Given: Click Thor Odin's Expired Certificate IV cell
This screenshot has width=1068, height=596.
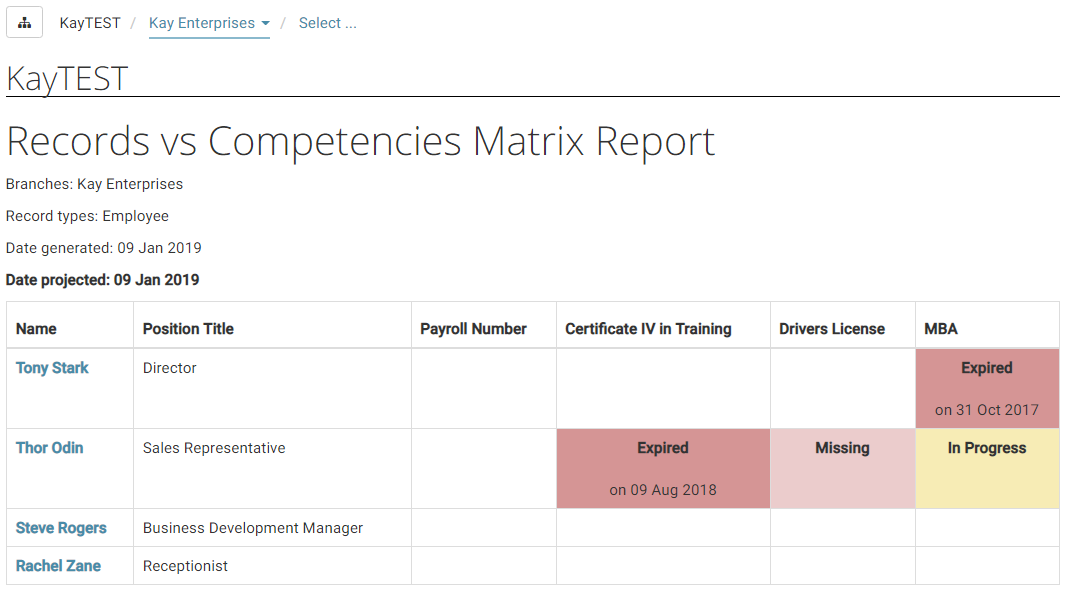Looking at the screenshot, I should point(663,469).
